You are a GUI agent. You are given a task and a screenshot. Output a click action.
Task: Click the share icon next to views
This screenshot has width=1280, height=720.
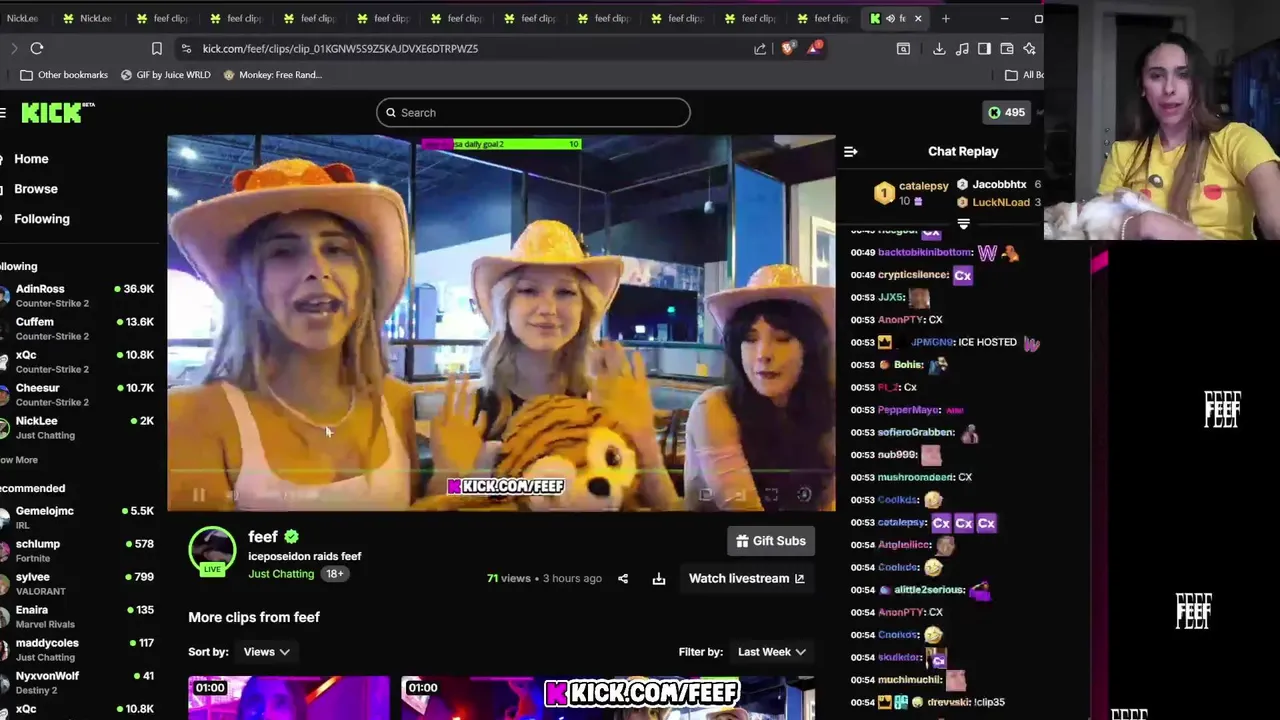pos(623,579)
